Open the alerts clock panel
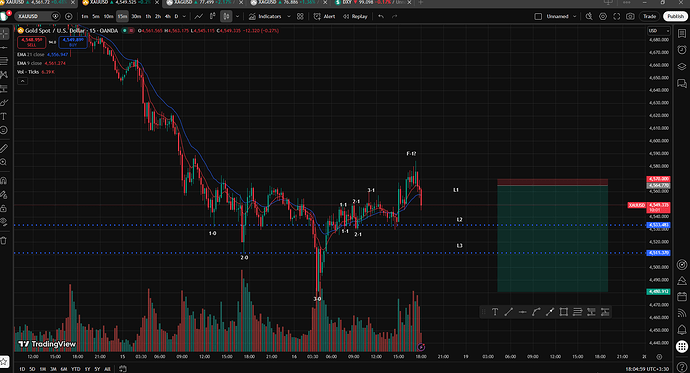 (682, 49)
